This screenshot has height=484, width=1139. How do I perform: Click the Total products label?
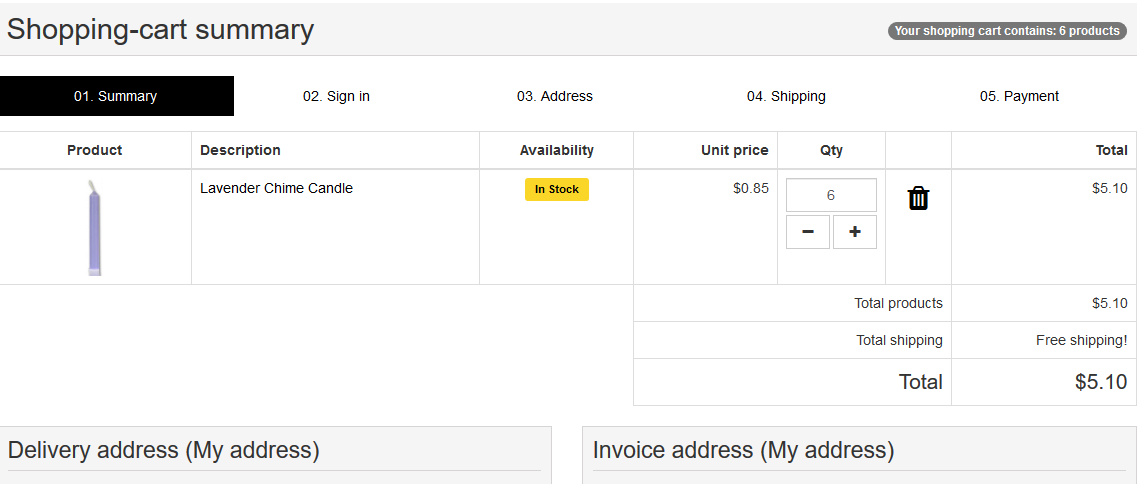[x=898, y=303]
